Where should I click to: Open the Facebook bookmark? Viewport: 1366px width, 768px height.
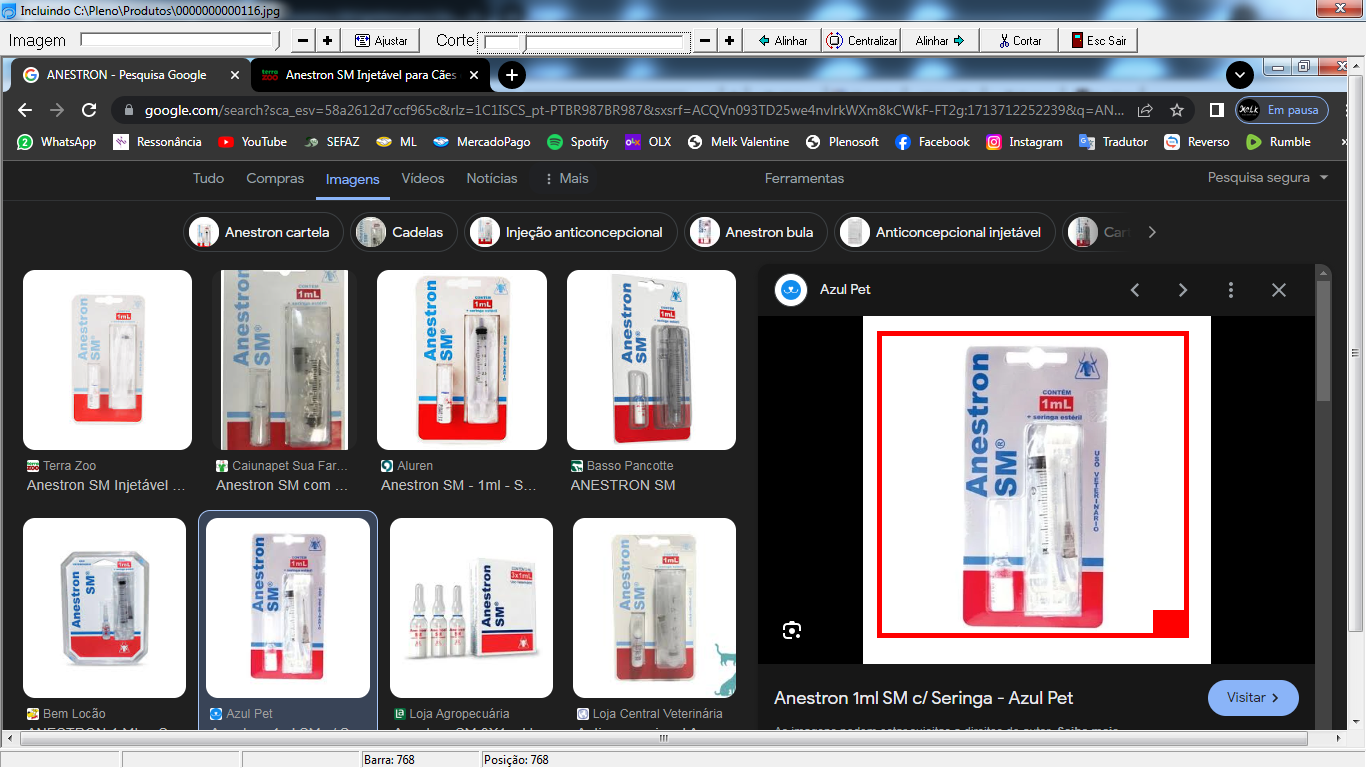[x=933, y=142]
